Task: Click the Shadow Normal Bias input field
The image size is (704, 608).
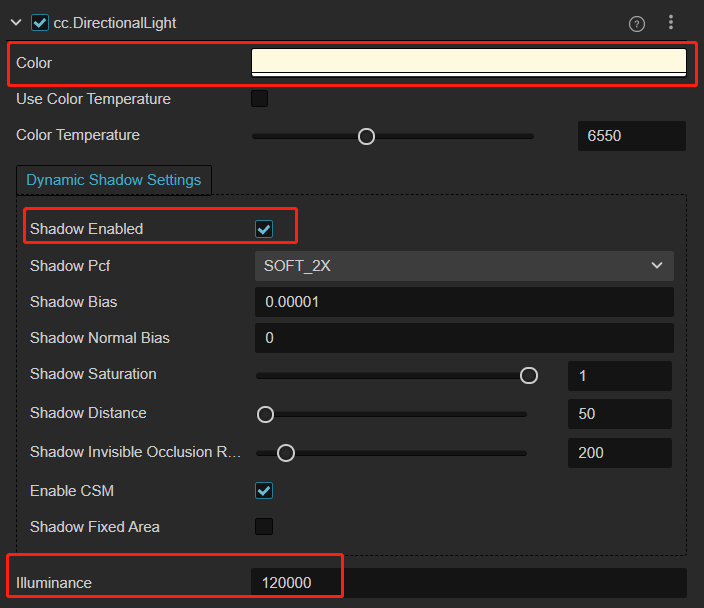Action: [464, 338]
